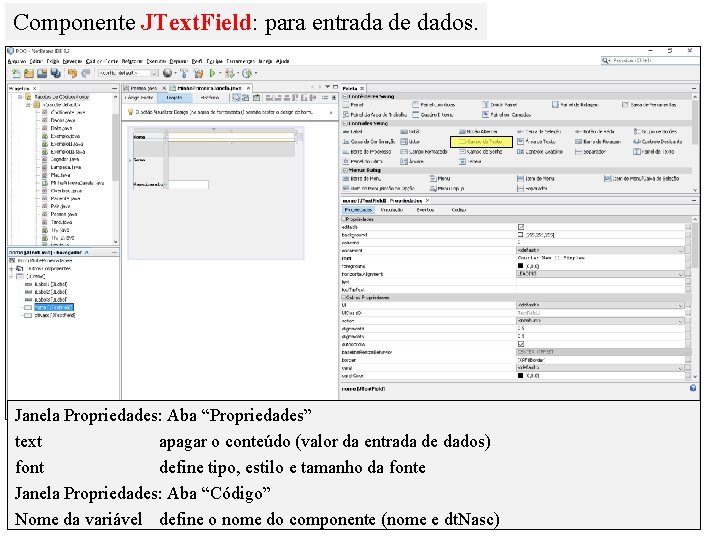
Task: Switch to the Código tab in Properties window
Action: tap(459, 210)
